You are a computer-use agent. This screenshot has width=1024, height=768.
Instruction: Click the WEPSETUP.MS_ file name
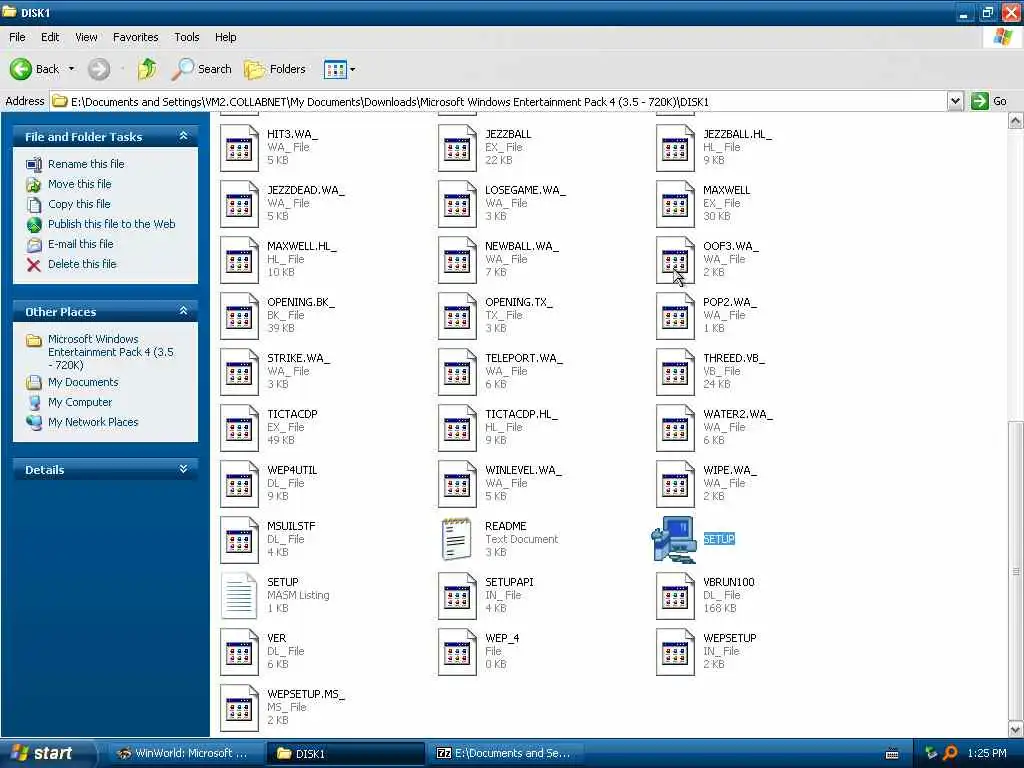coord(306,694)
